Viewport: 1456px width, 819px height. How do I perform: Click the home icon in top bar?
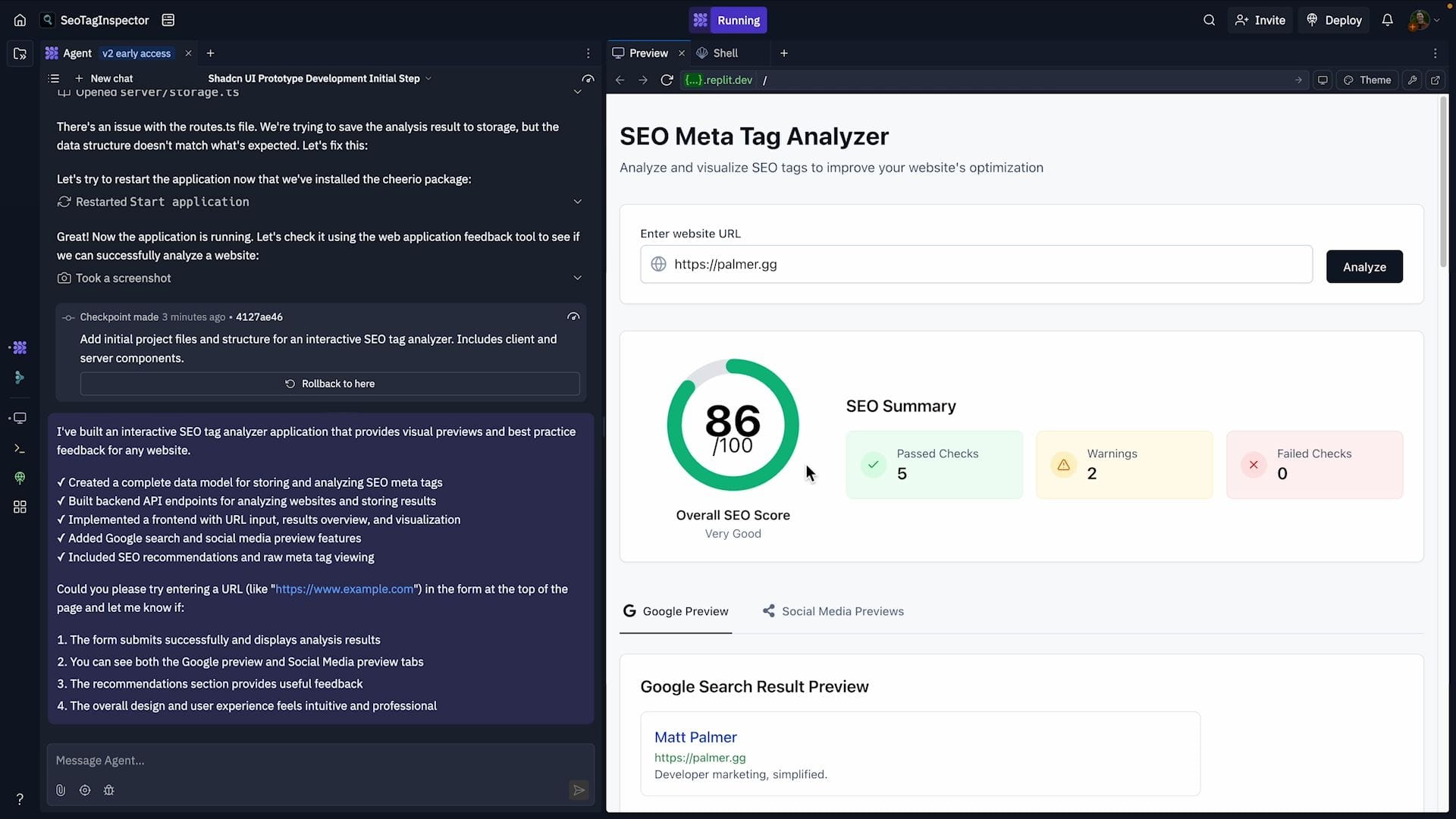pos(20,20)
